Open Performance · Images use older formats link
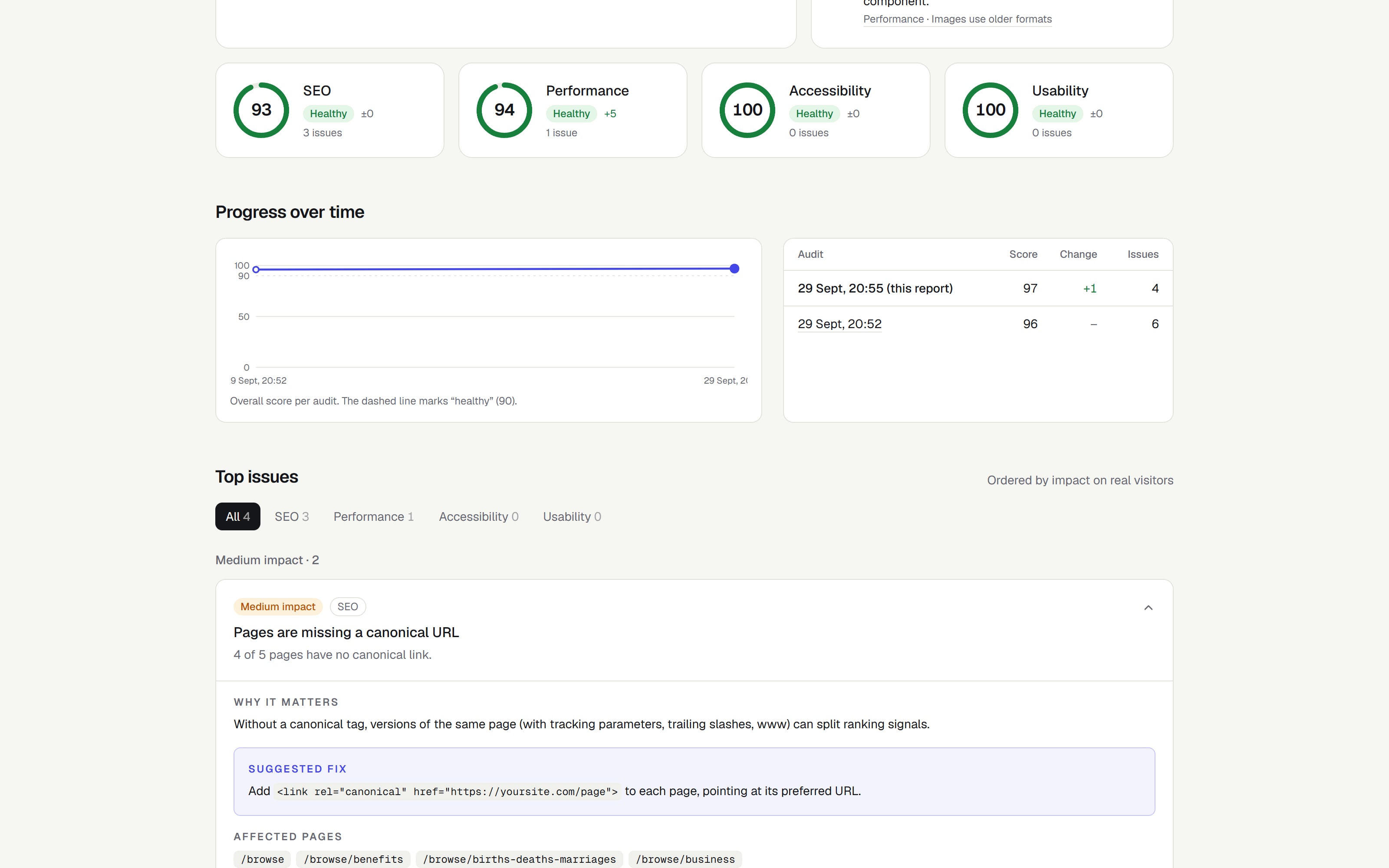1389x868 pixels. pyautogui.click(x=958, y=19)
